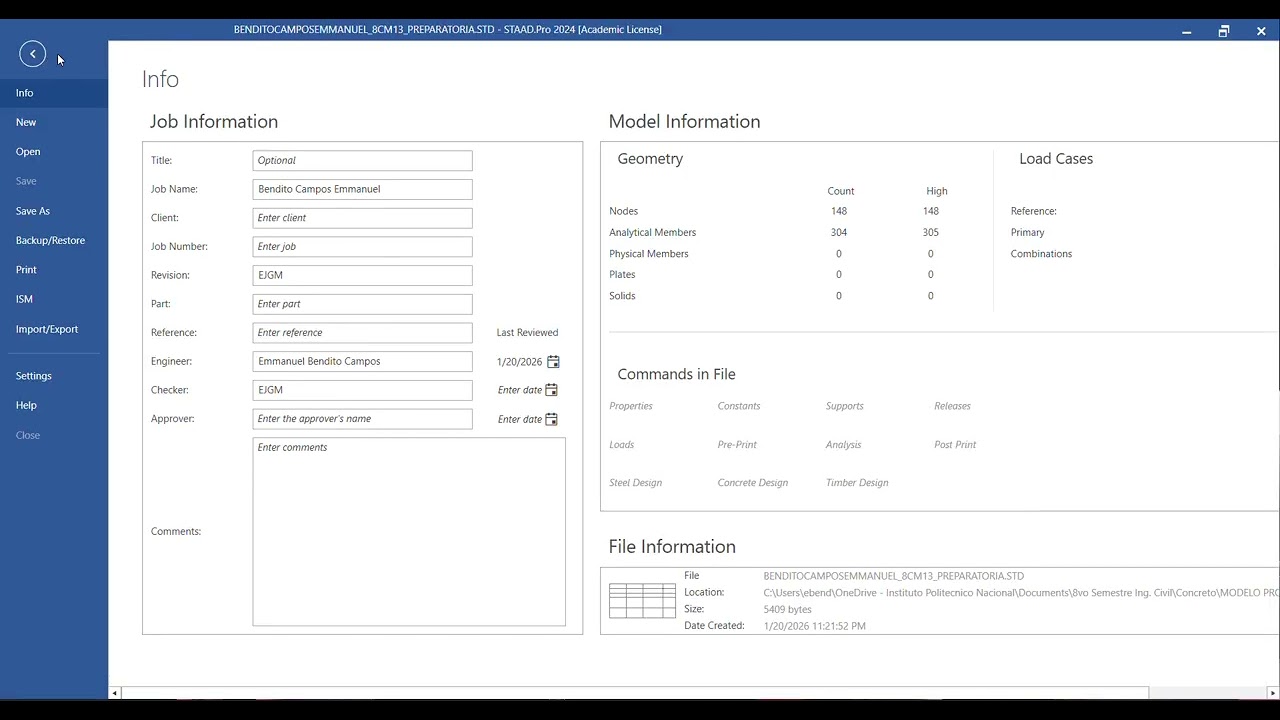The width and height of the screenshot is (1280, 720).
Task: Click the Releases command link
Action: click(952, 406)
